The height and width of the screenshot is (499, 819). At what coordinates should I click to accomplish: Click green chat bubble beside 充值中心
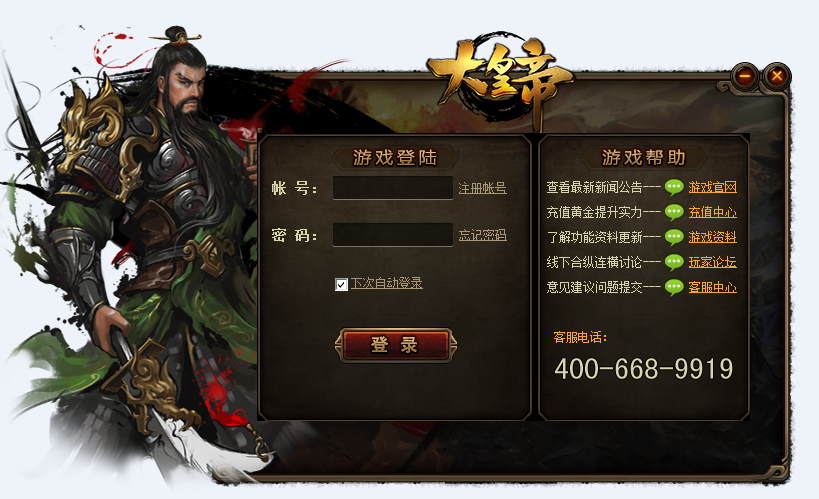click(x=674, y=212)
